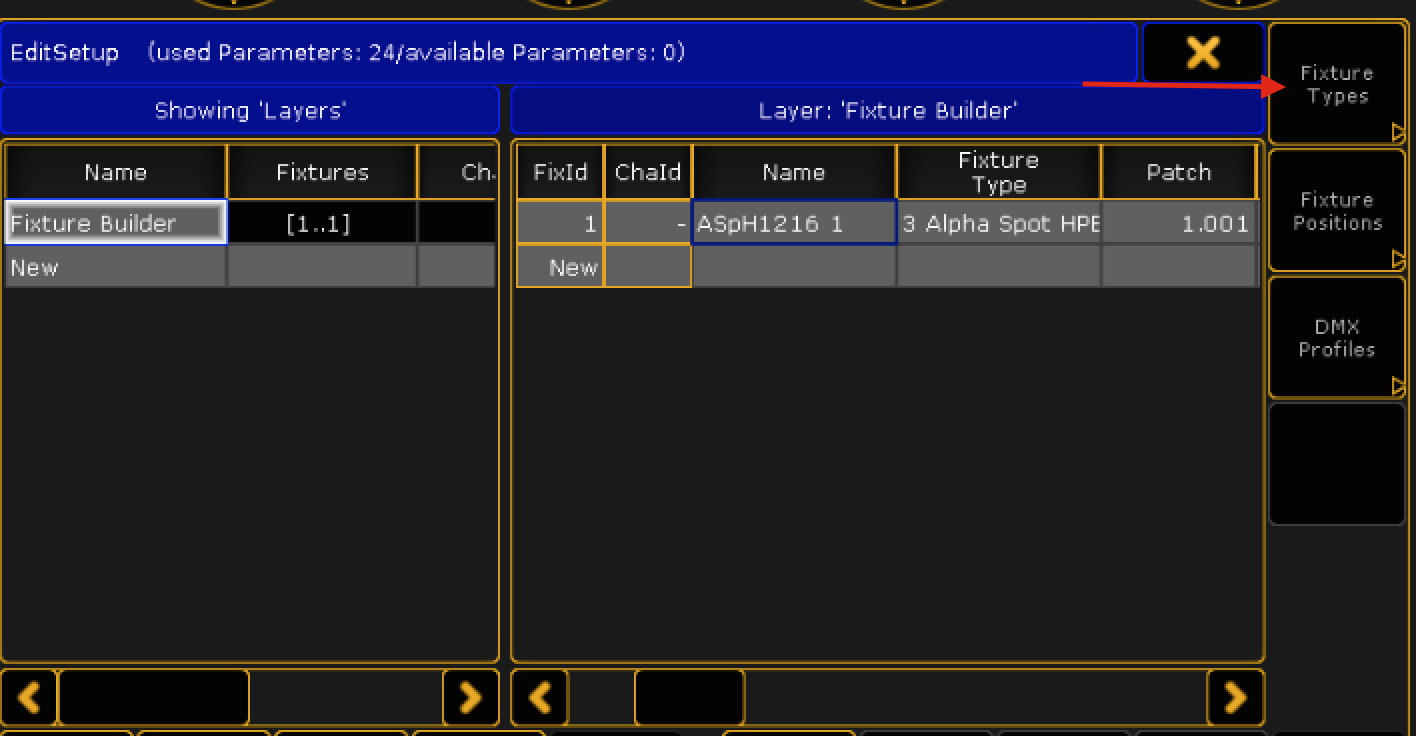Viewport: 1416px width, 736px height.
Task: Click the New row in fixture table
Action: click(560, 267)
